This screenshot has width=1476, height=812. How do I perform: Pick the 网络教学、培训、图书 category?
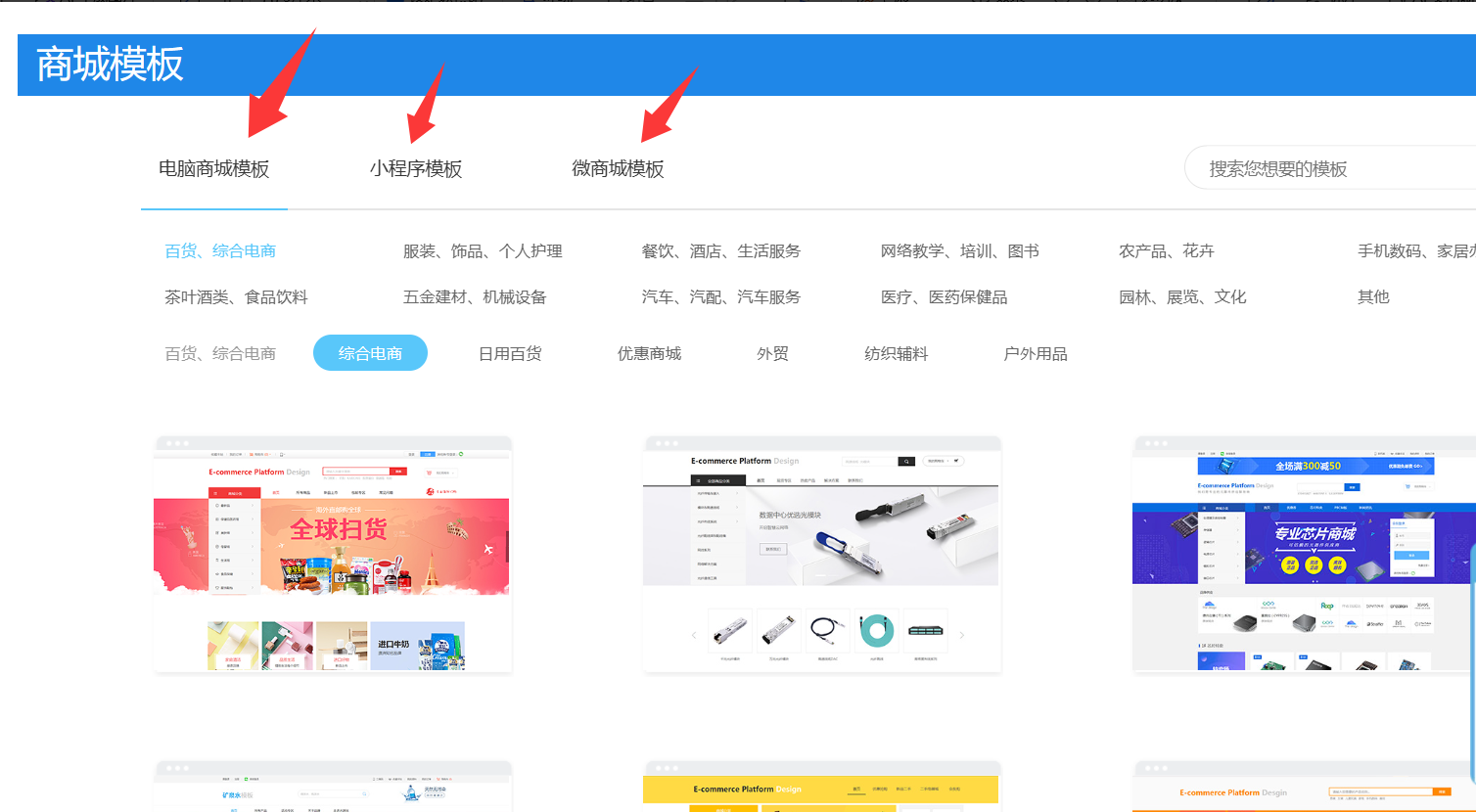pyautogui.click(x=959, y=251)
